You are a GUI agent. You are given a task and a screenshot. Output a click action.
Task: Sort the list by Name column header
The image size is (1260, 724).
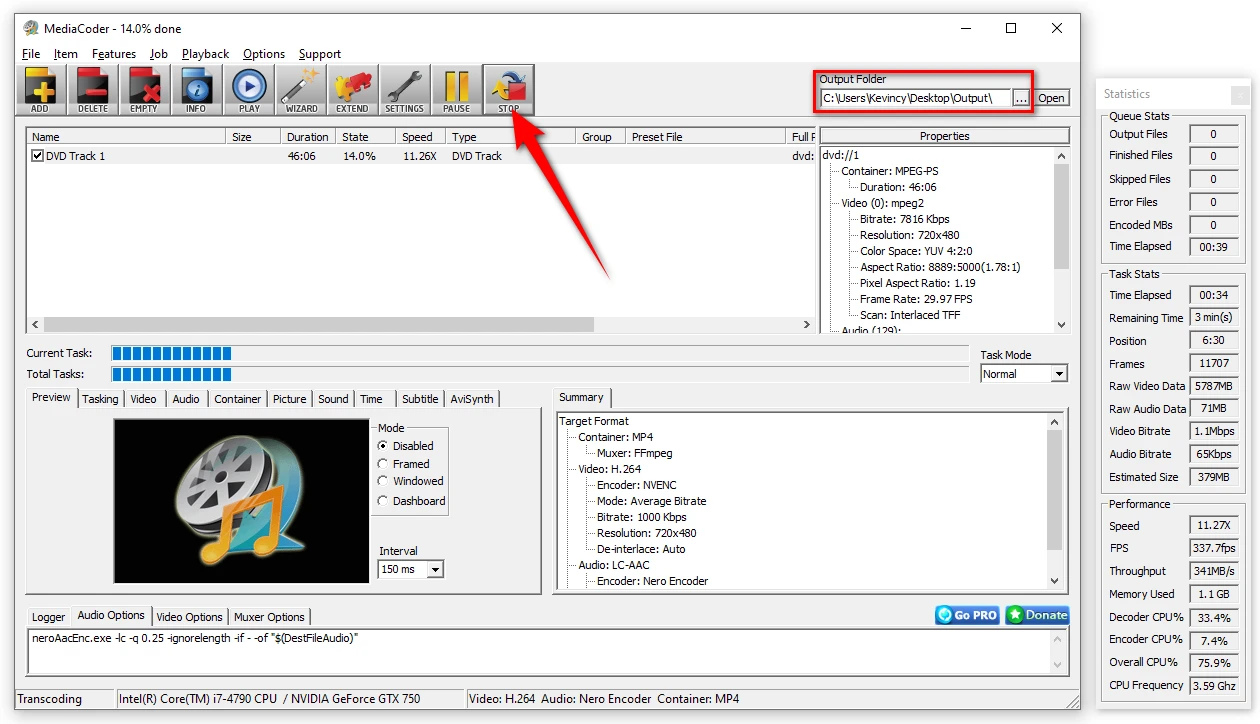127,137
